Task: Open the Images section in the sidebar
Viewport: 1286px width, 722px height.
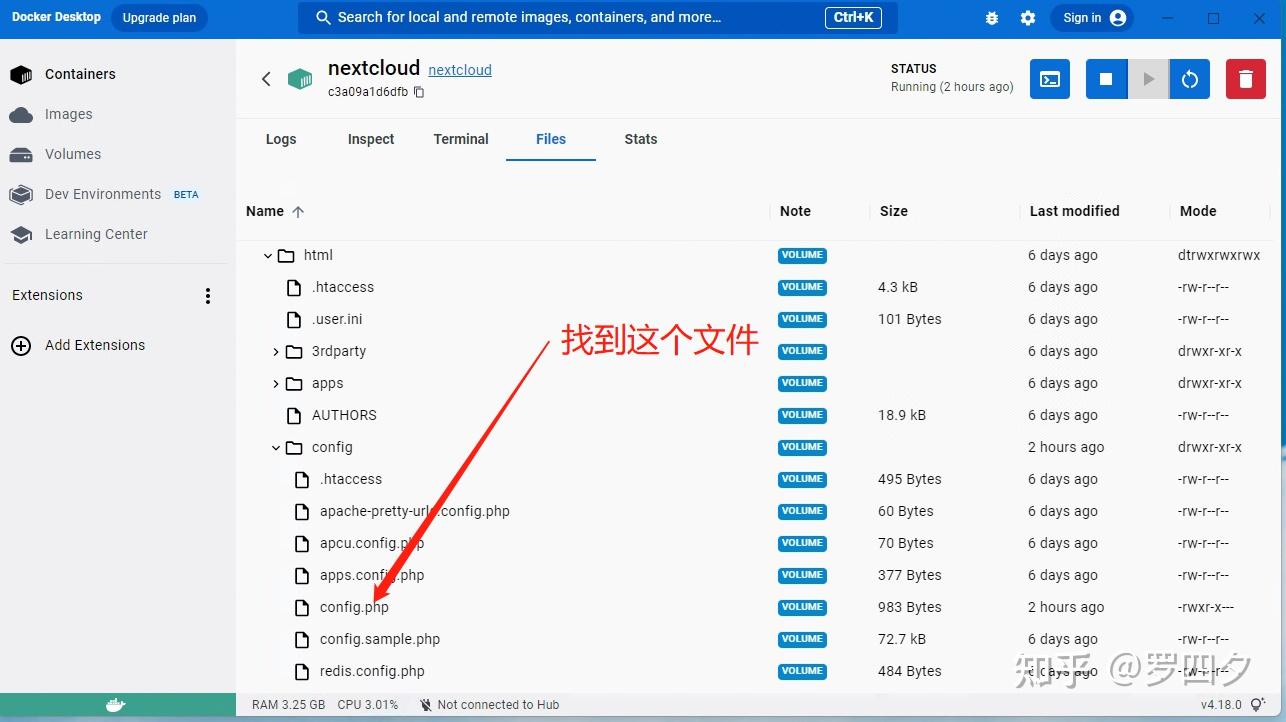Action: (66, 114)
